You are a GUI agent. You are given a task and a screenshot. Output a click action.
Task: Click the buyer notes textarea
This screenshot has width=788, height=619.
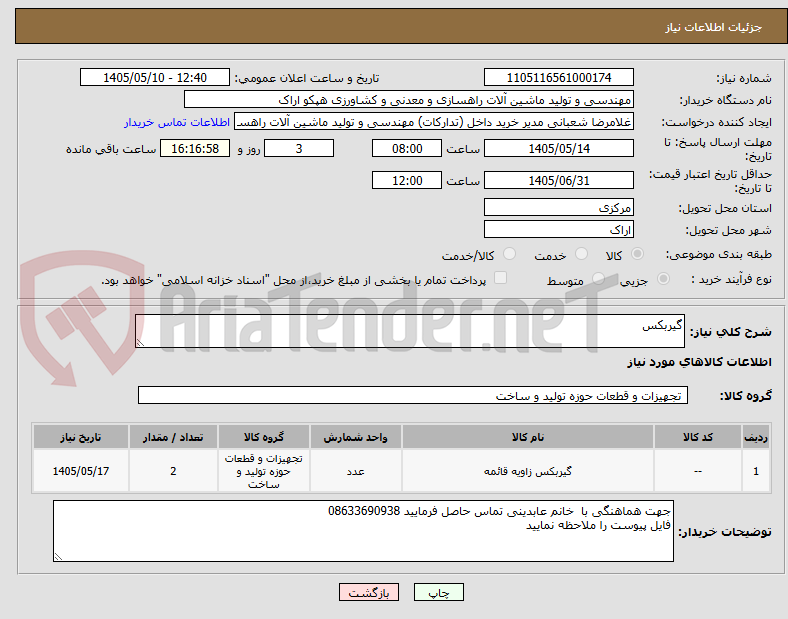tap(363, 531)
